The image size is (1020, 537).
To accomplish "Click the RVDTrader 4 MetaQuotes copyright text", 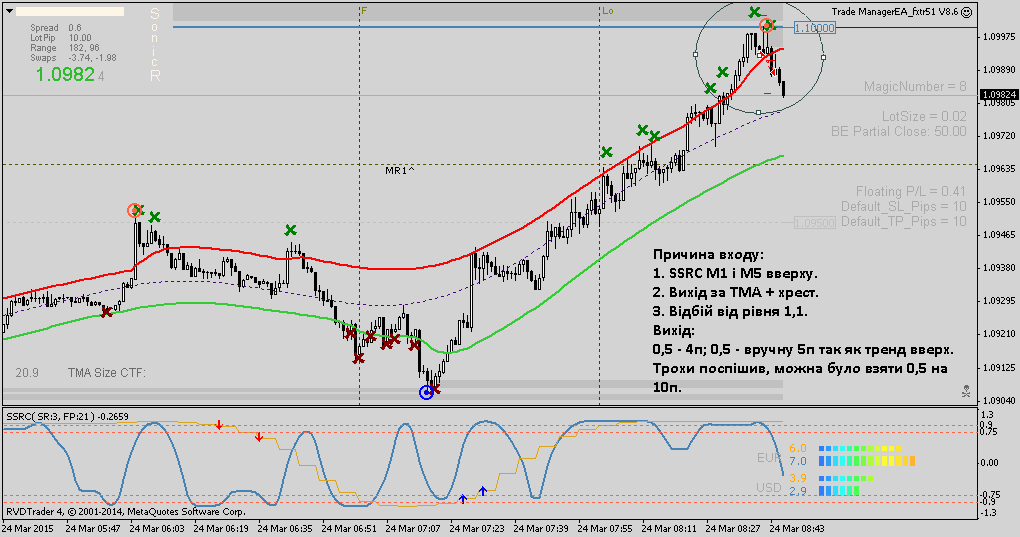I will 126,512.
